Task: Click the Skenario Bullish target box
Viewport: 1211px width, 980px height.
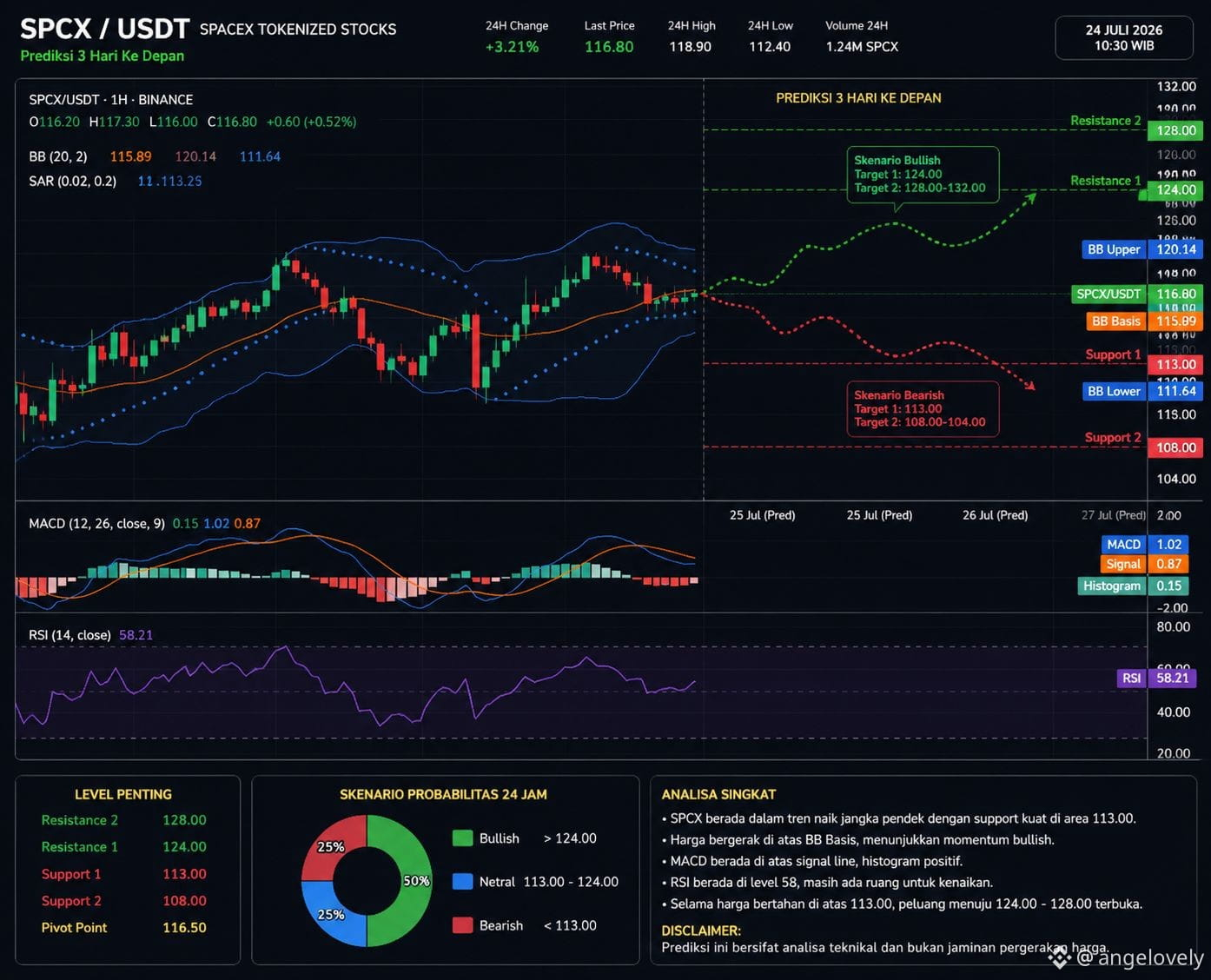Action: point(923,175)
